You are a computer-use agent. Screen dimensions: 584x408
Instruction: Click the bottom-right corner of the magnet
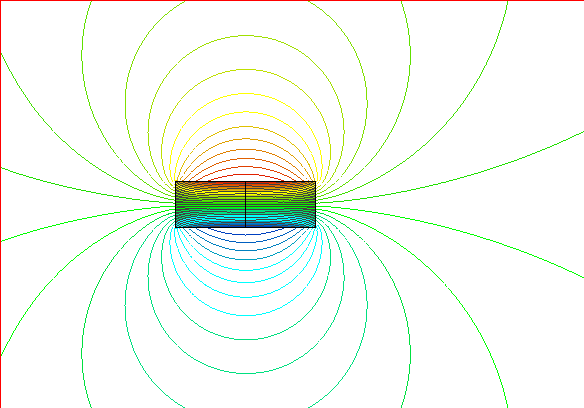(315, 227)
